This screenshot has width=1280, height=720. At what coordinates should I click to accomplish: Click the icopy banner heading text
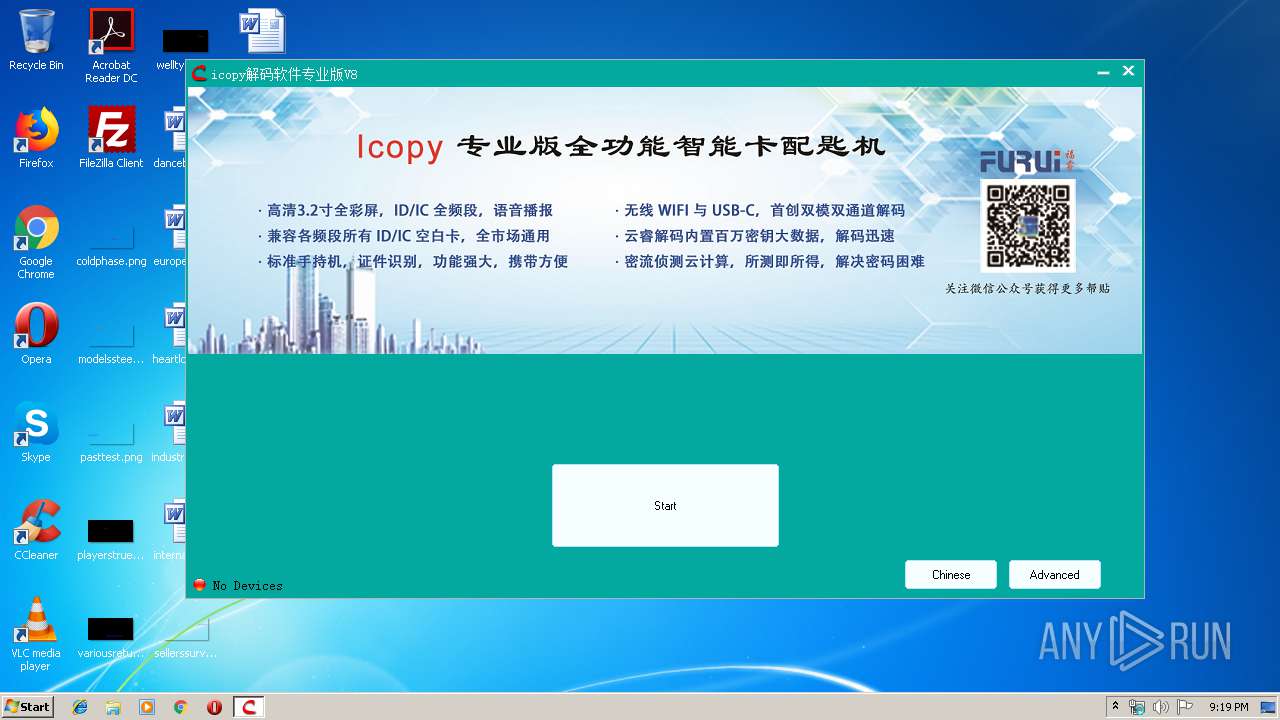pyautogui.click(x=621, y=147)
